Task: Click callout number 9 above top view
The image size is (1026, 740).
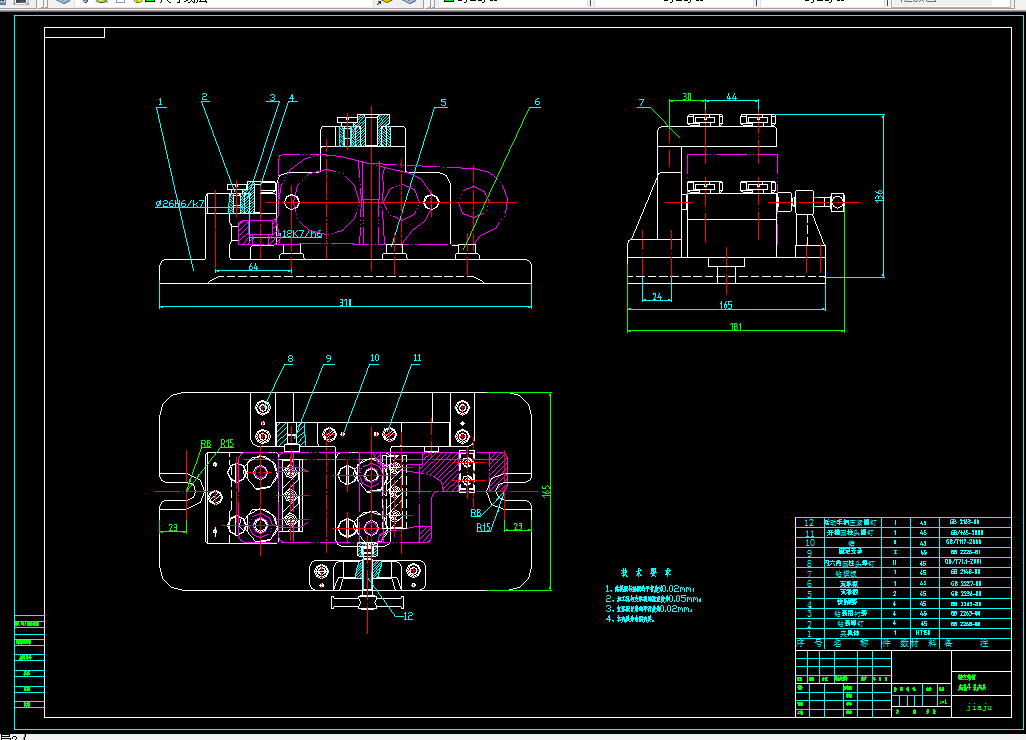Action: coord(328,359)
